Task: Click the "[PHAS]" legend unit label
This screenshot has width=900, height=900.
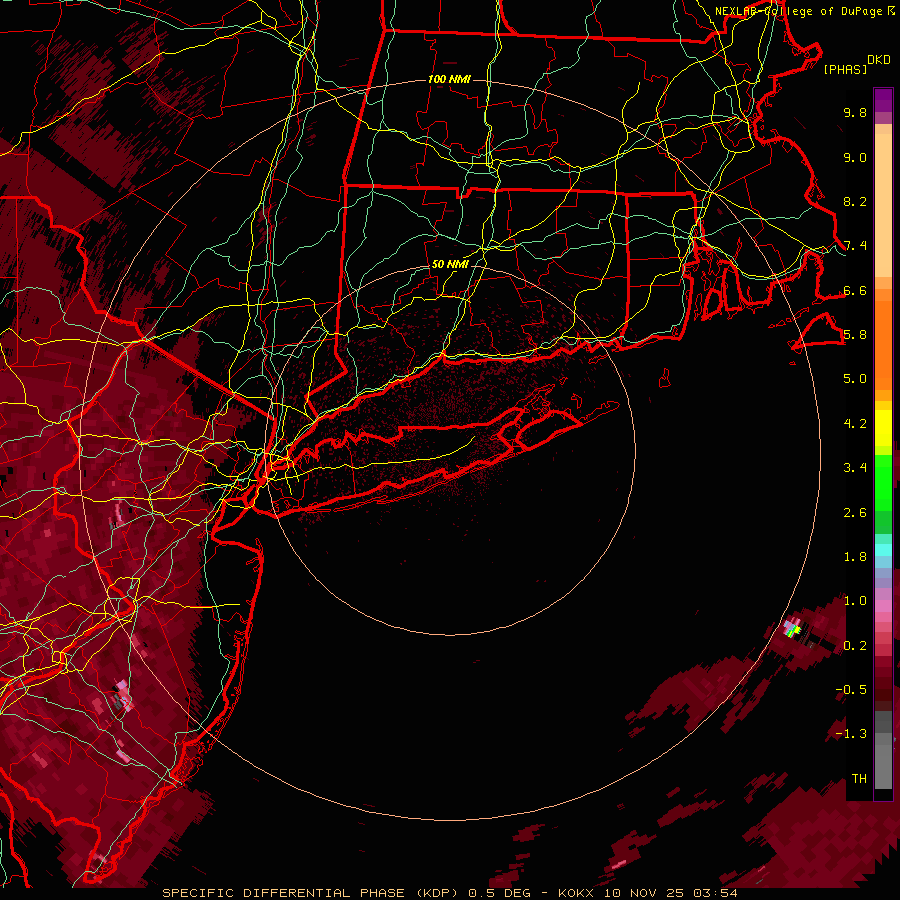Action: (845, 69)
